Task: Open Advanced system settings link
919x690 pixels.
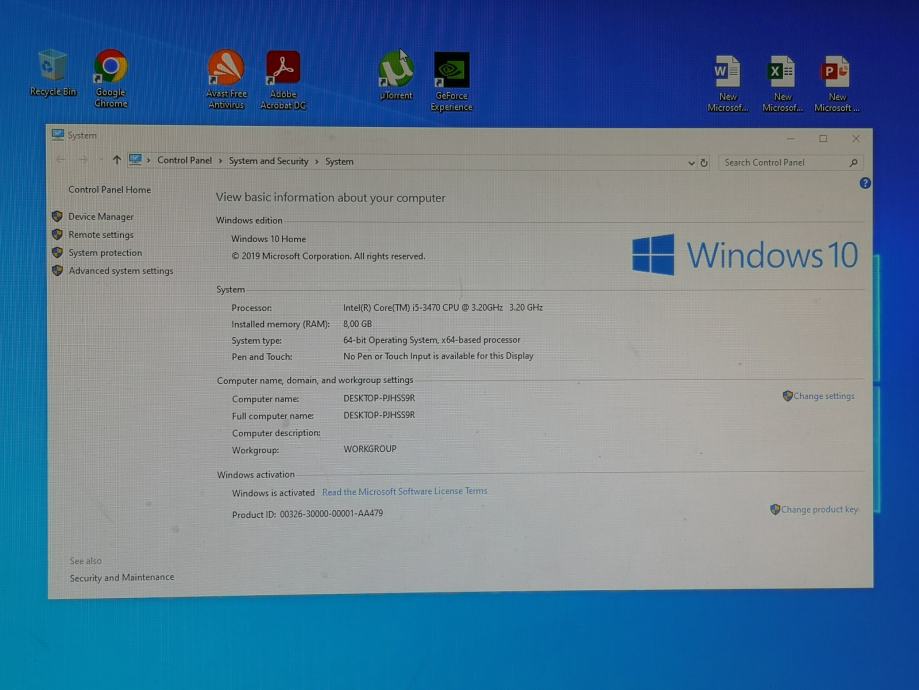Action: 120,271
